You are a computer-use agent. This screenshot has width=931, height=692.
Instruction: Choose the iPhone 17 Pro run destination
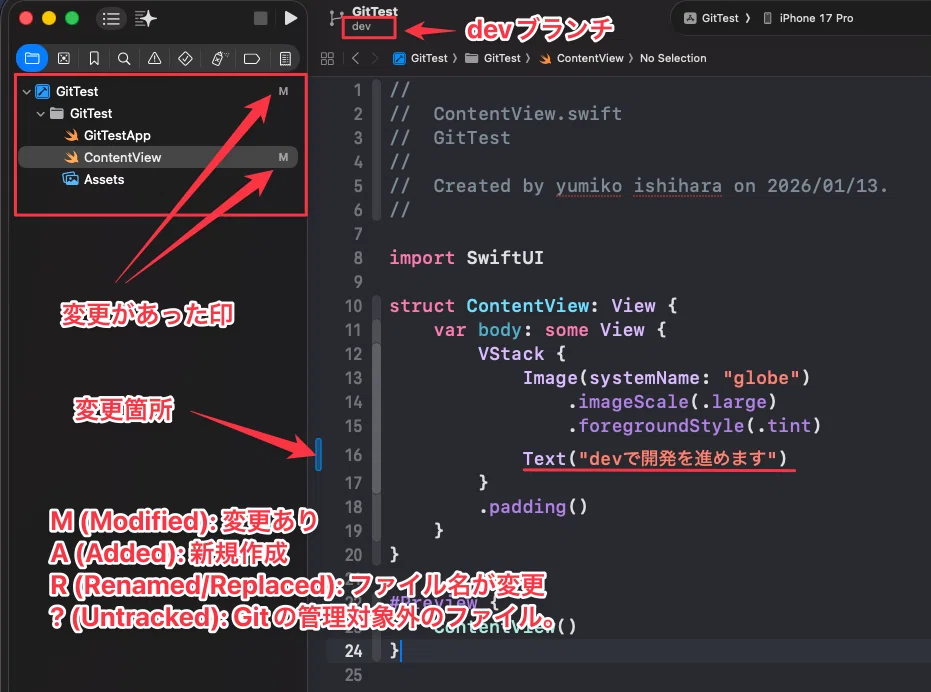point(809,18)
